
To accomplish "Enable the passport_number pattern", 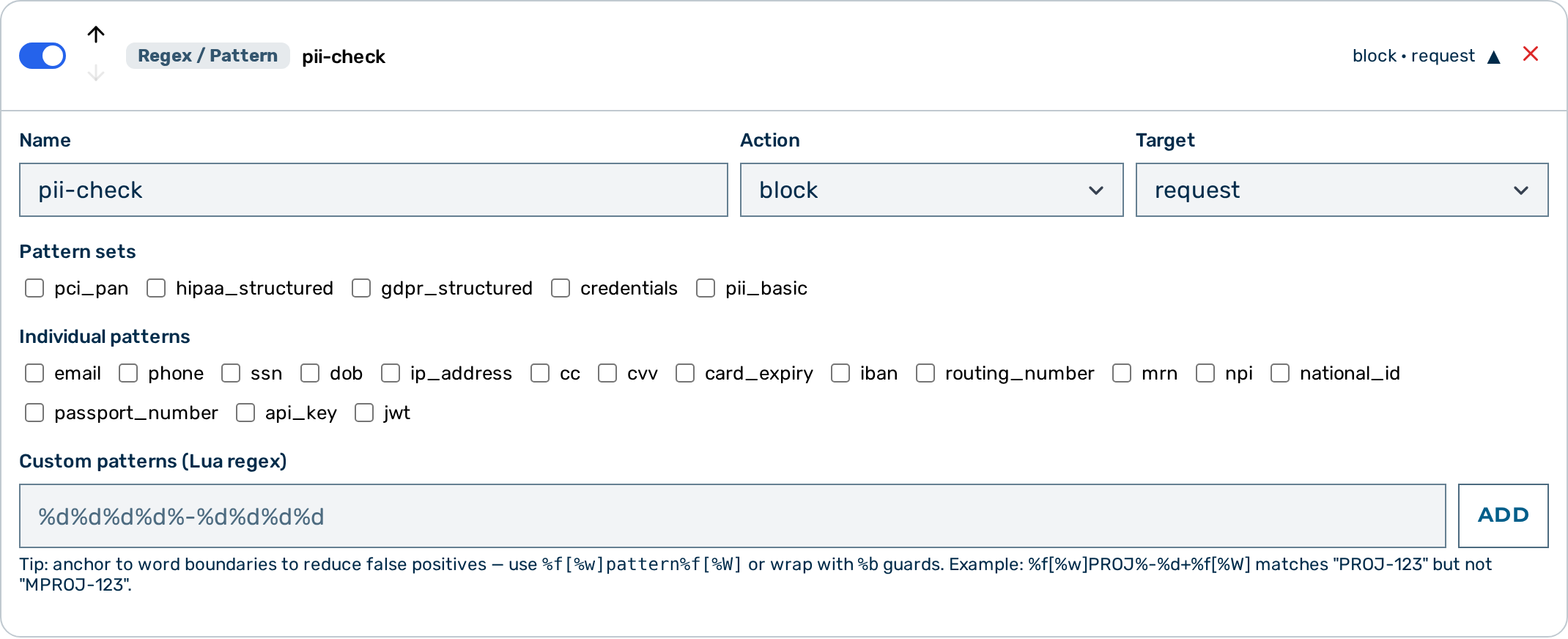I will pyautogui.click(x=34, y=413).
